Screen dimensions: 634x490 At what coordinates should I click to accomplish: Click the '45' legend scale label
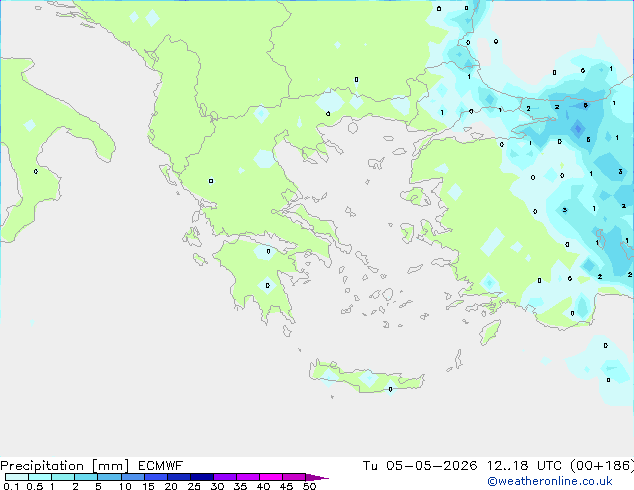(286, 486)
